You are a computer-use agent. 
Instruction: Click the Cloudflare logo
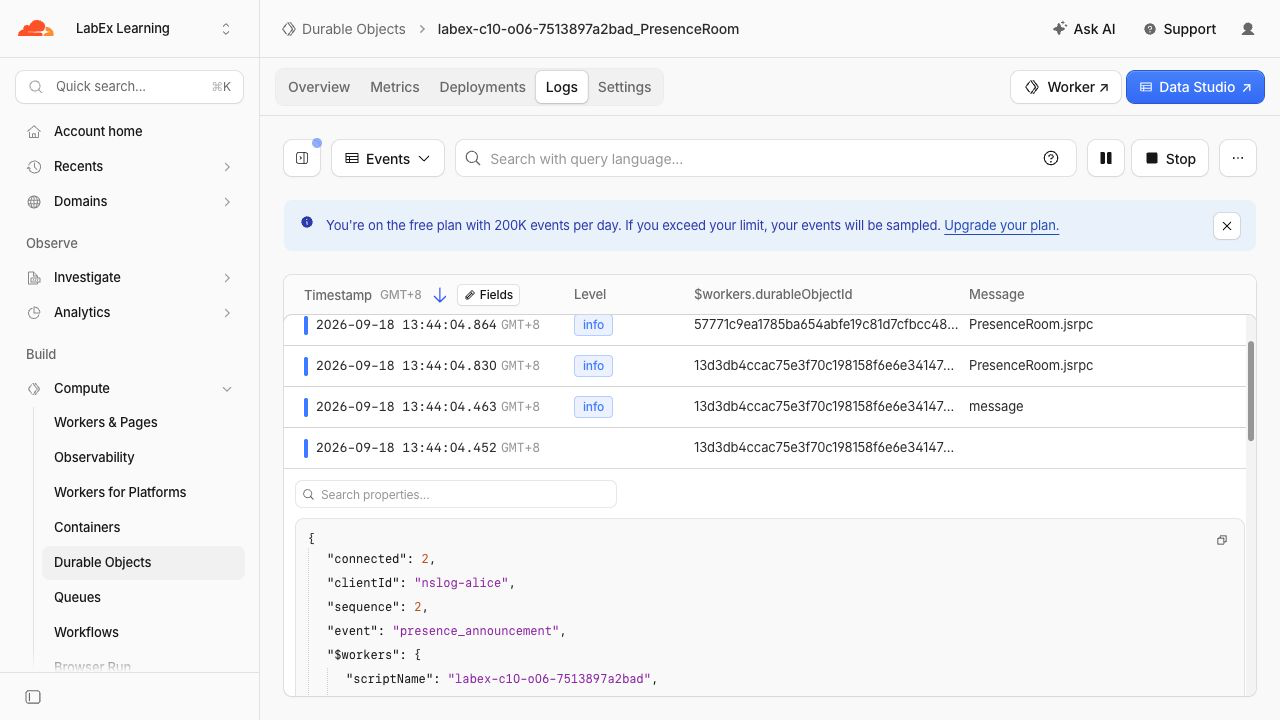pos(36,29)
